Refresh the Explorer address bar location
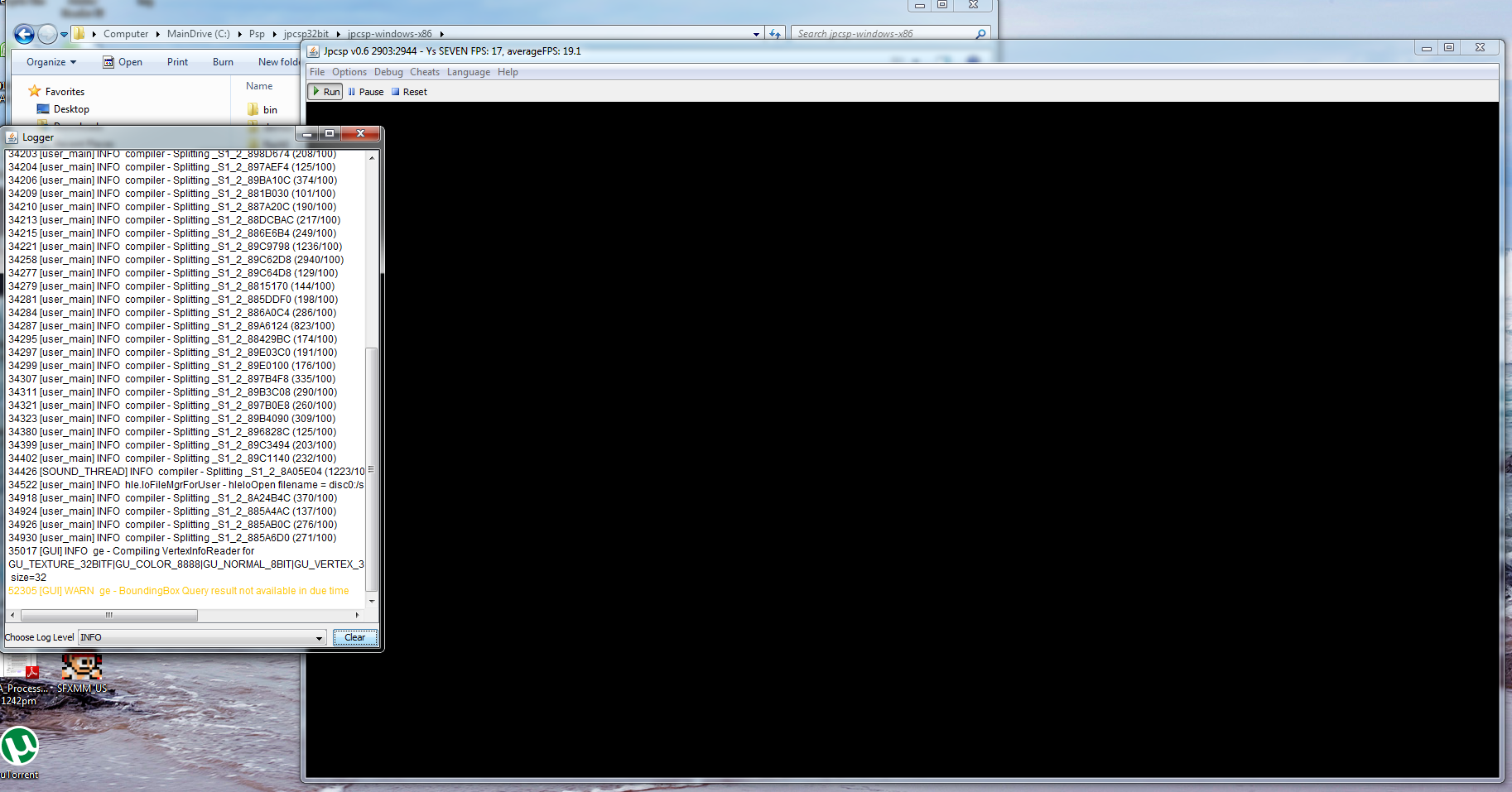 (x=775, y=34)
